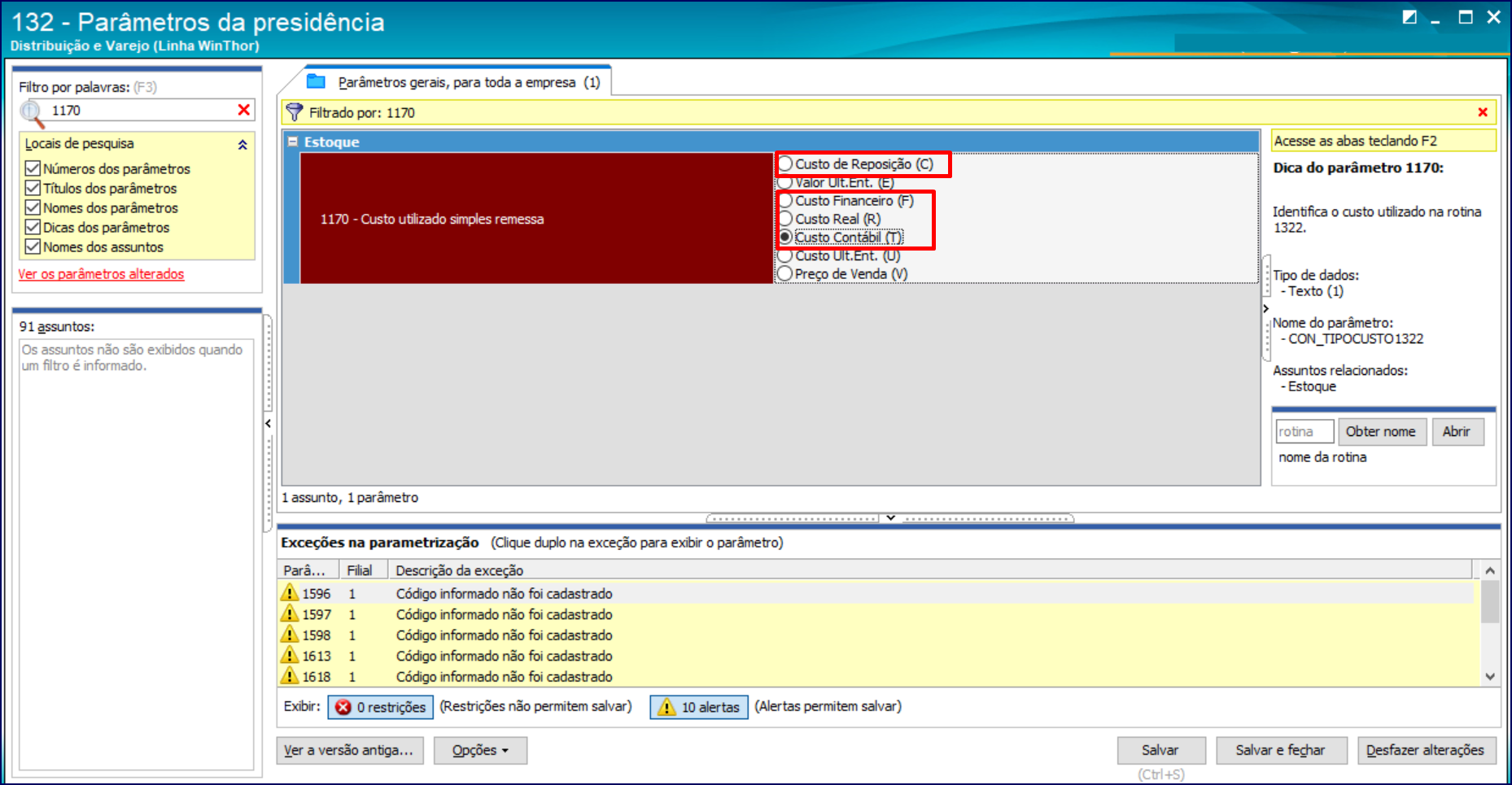The height and width of the screenshot is (785, 1512).
Task: Click warning icon for parameter 1618
Action: click(290, 675)
